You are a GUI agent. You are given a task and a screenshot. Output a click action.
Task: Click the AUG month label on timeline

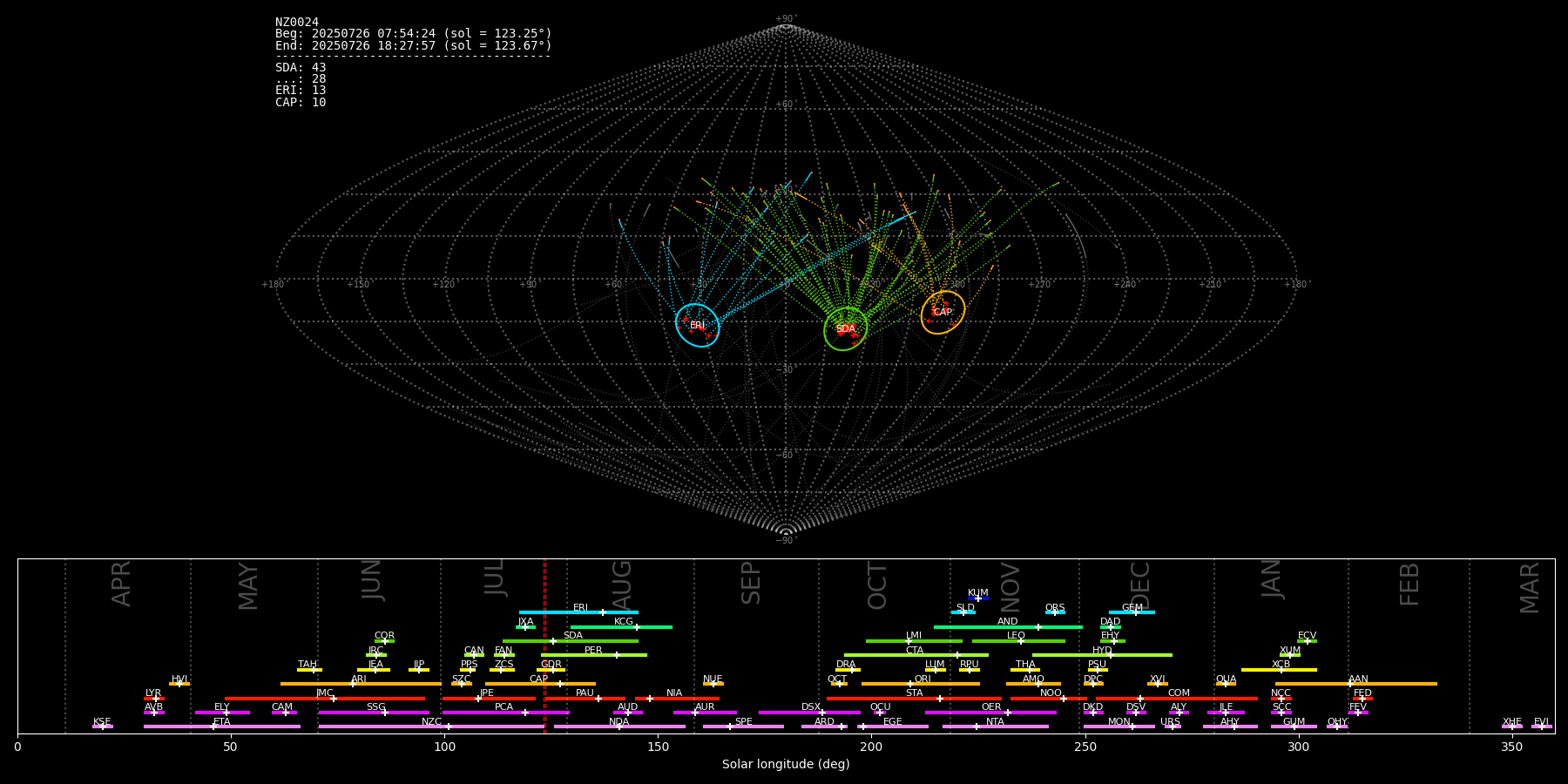[x=622, y=585]
